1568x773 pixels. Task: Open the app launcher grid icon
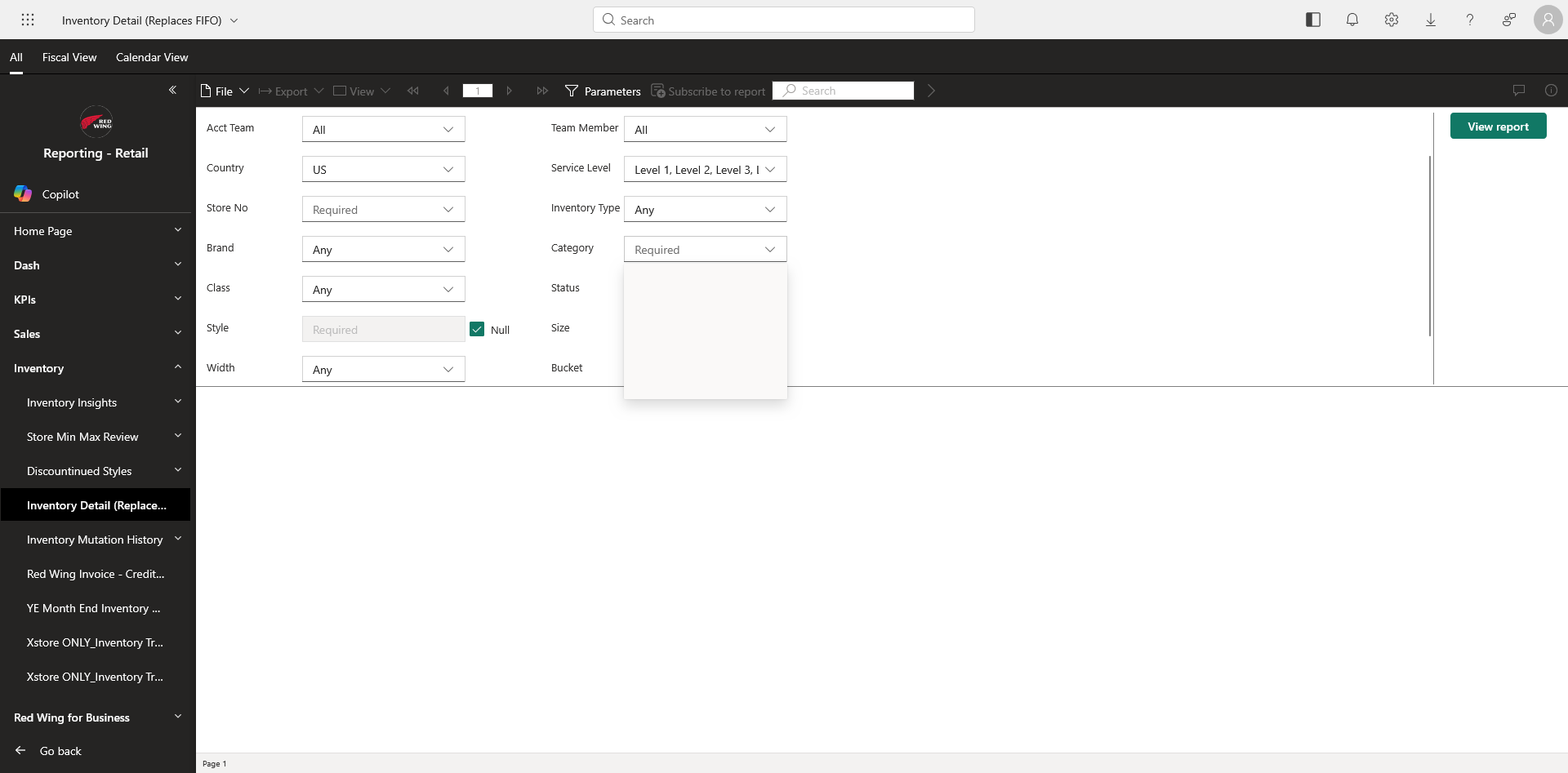(28, 20)
